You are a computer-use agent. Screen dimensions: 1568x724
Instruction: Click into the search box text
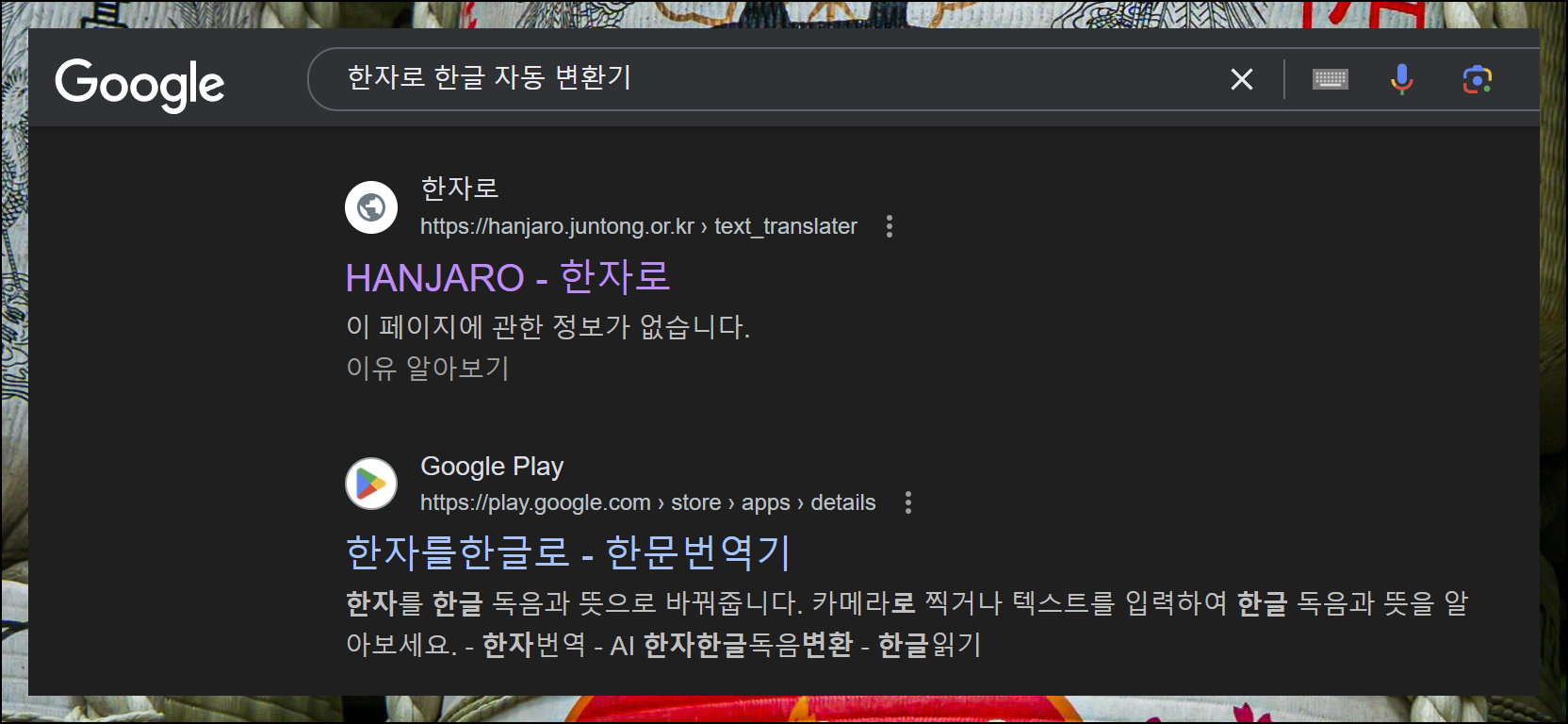[489, 77]
